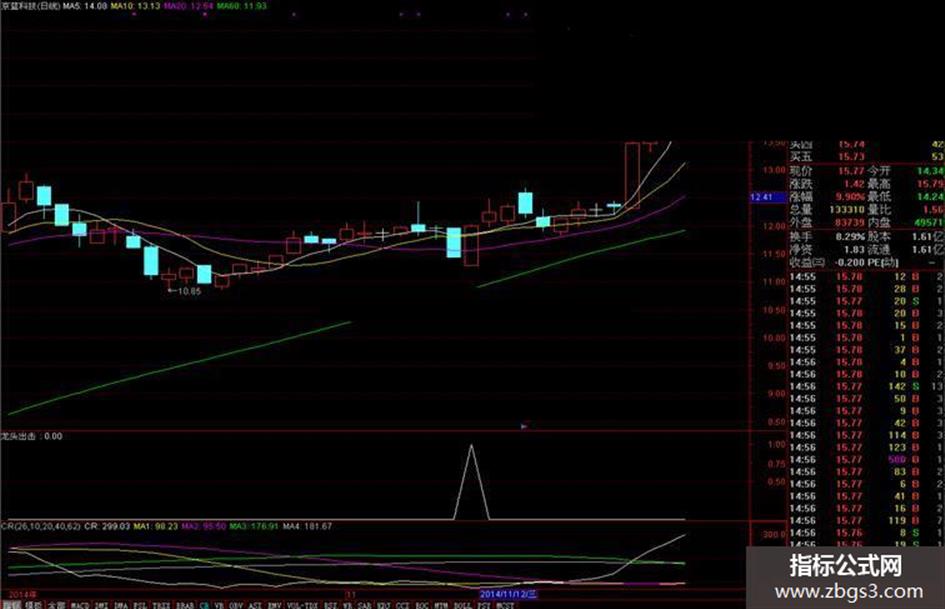This screenshot has width=945, height=609.
Task: Click the 10.85 low price label
Action: coord(189,291)
